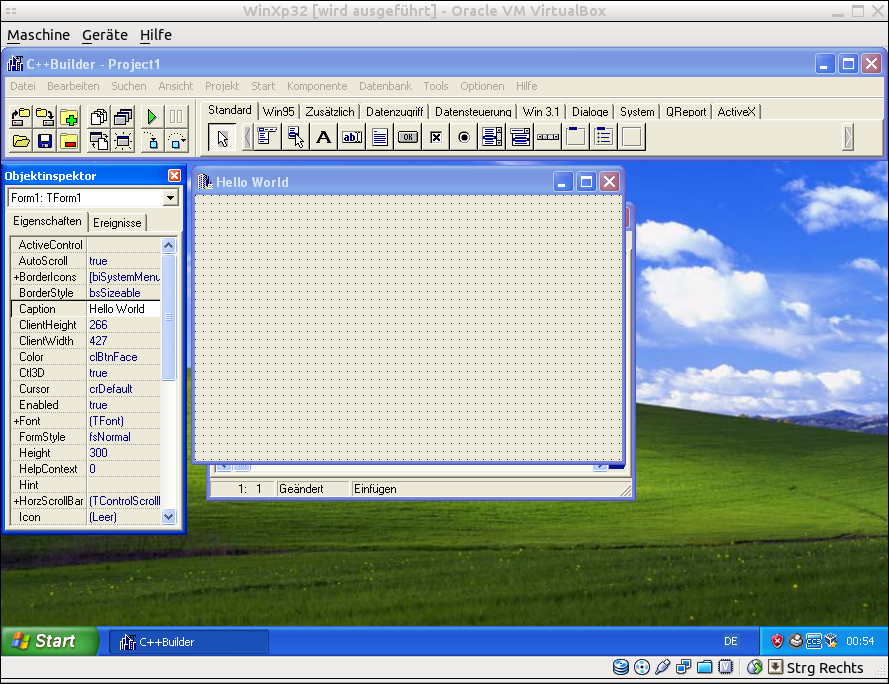Select the FormStyle value fsNormal
This screenshot has width=889, height=684.
[124, 437]
